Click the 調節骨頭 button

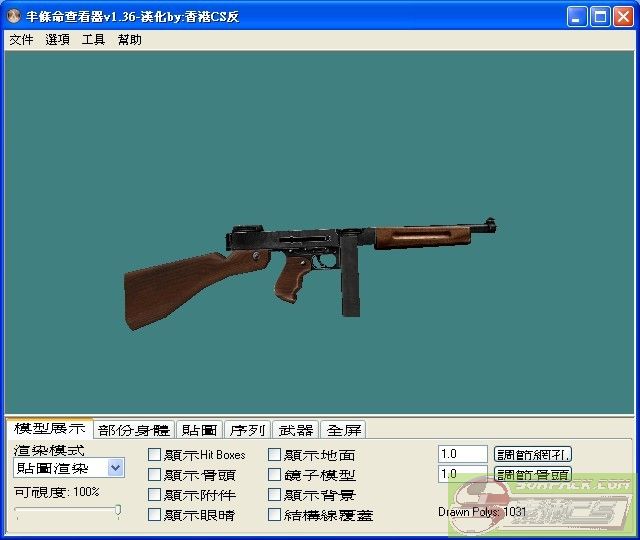tap(533, 475)
